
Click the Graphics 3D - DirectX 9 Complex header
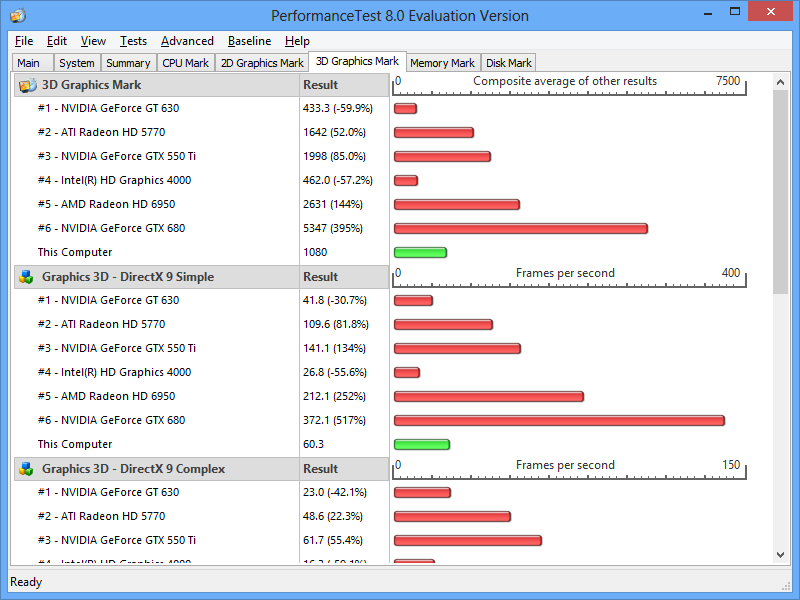click(x=134, y=469)
